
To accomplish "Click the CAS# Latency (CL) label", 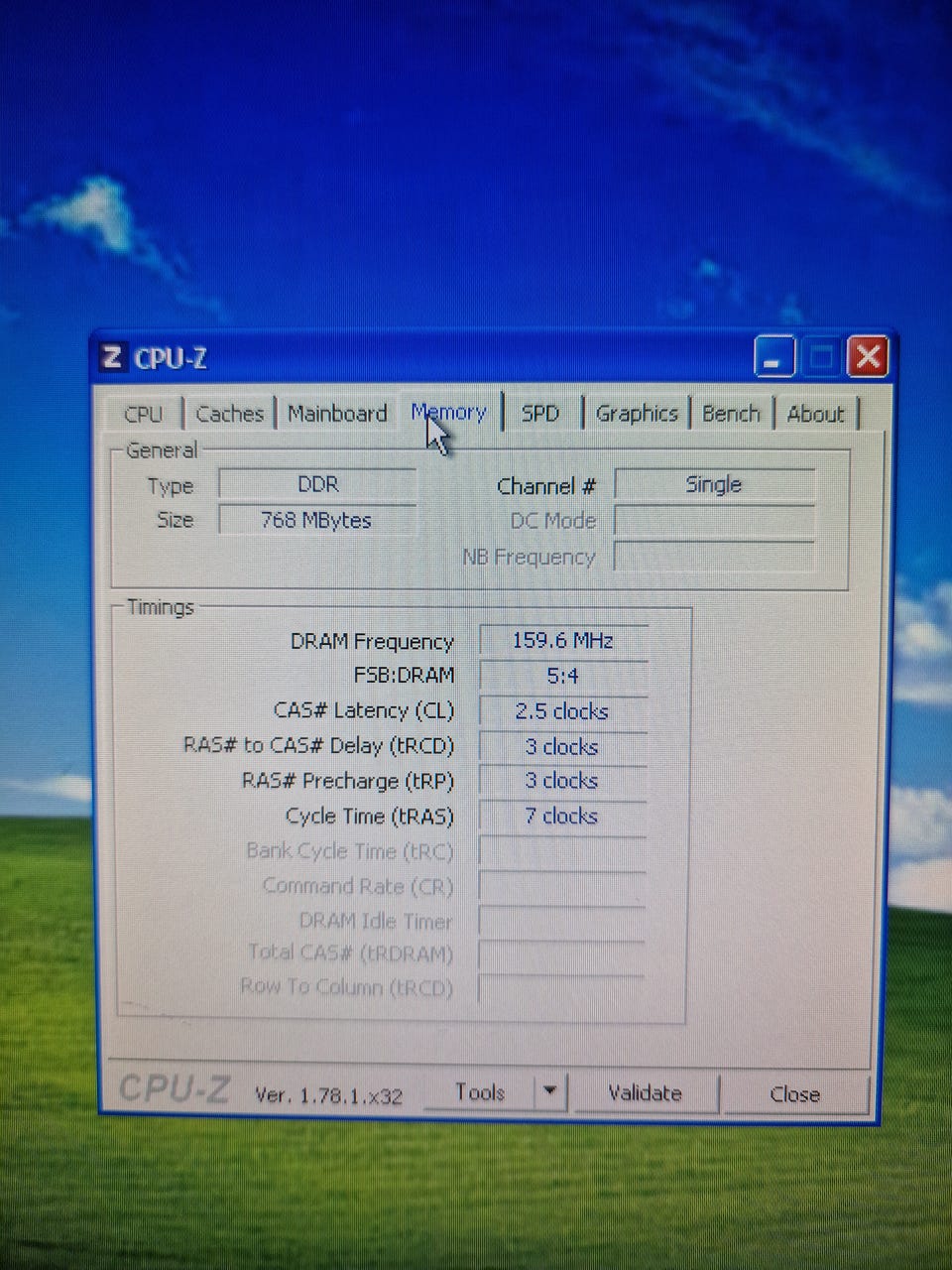I will coord(363,710).
